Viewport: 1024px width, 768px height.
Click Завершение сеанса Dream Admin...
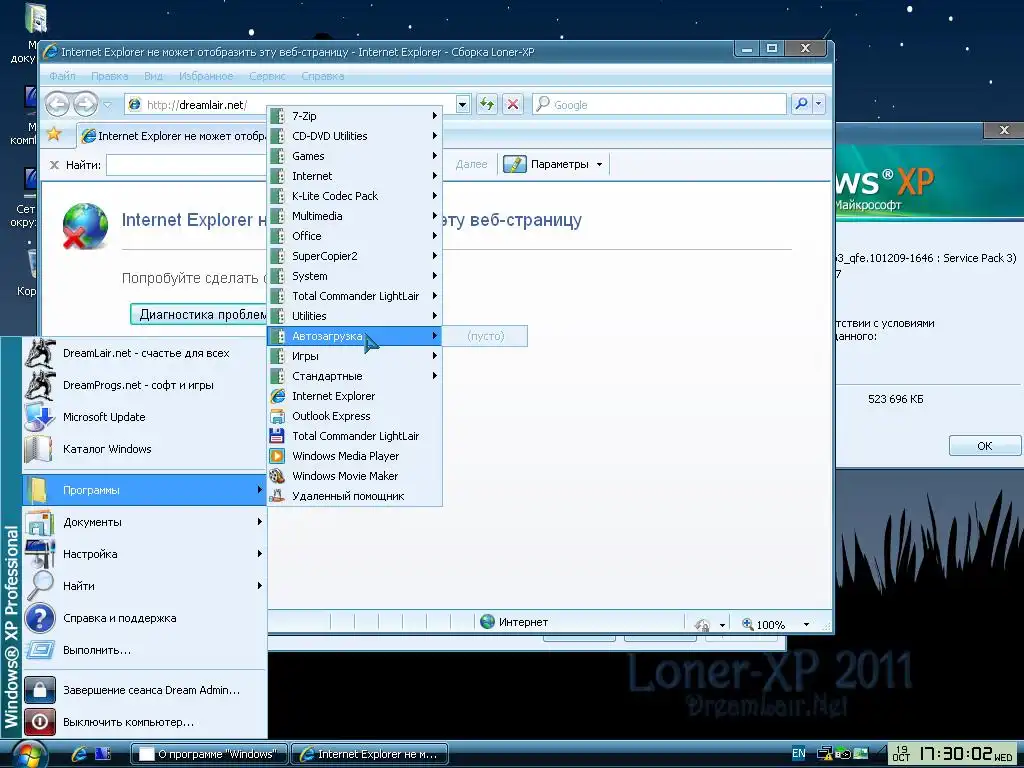145,690
